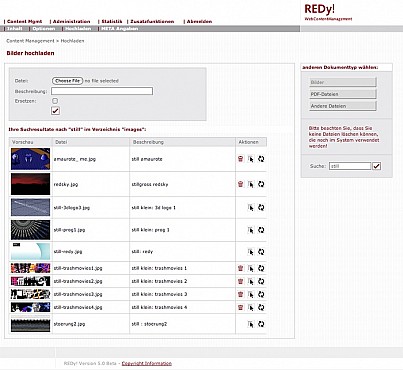This screenshot has height=370, width=403.
Task: Click the pointer icon for still-trashmovies1.jpg
Action: point(251,268)
